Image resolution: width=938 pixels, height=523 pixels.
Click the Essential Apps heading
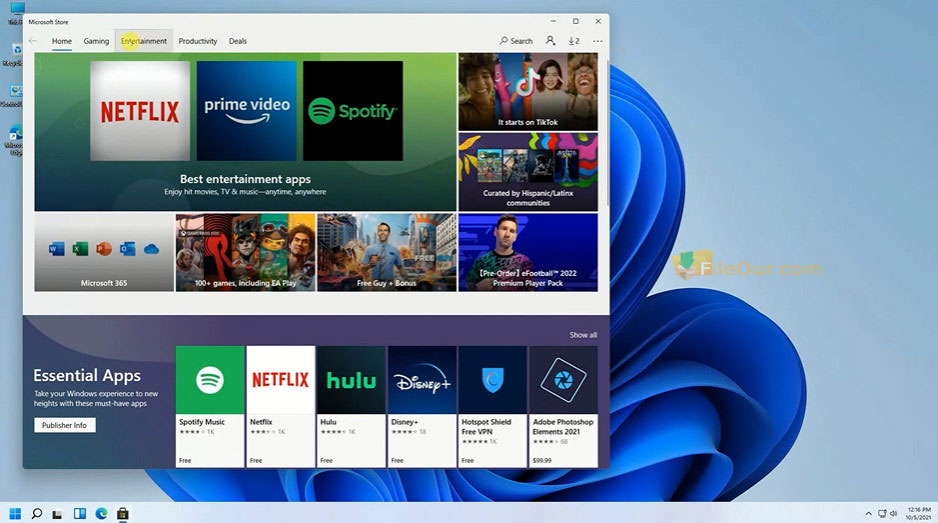click(87, 375)
